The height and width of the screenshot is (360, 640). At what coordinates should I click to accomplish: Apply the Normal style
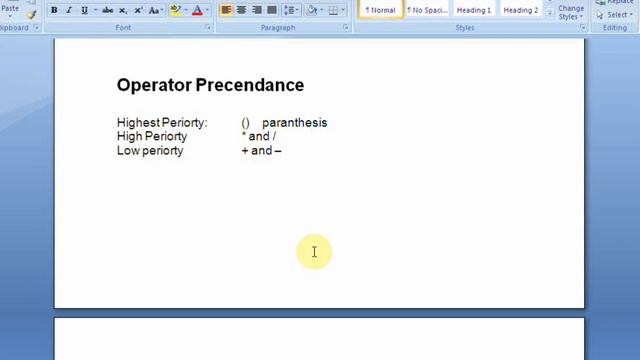tap(380, 9)
